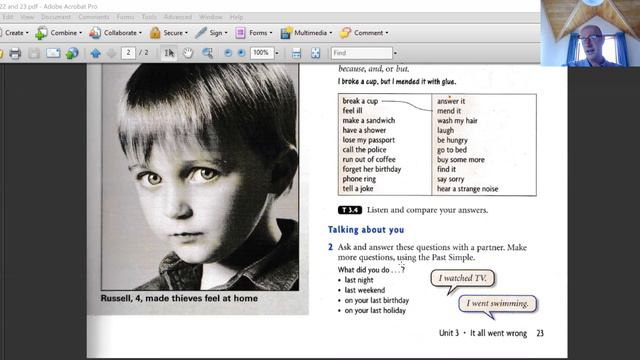Click into the Find search box
The width and height of the screenshot is (640, 360).
[362, 53]
